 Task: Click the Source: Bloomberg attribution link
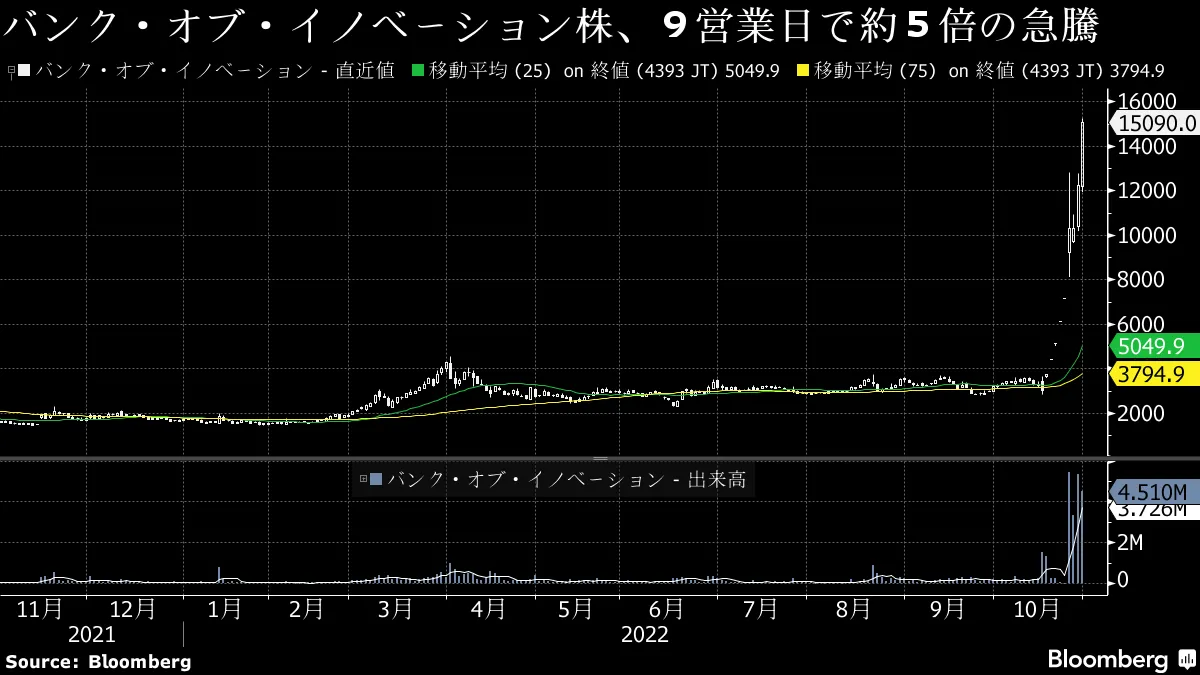pyautogui.click(x=97, y=660)
